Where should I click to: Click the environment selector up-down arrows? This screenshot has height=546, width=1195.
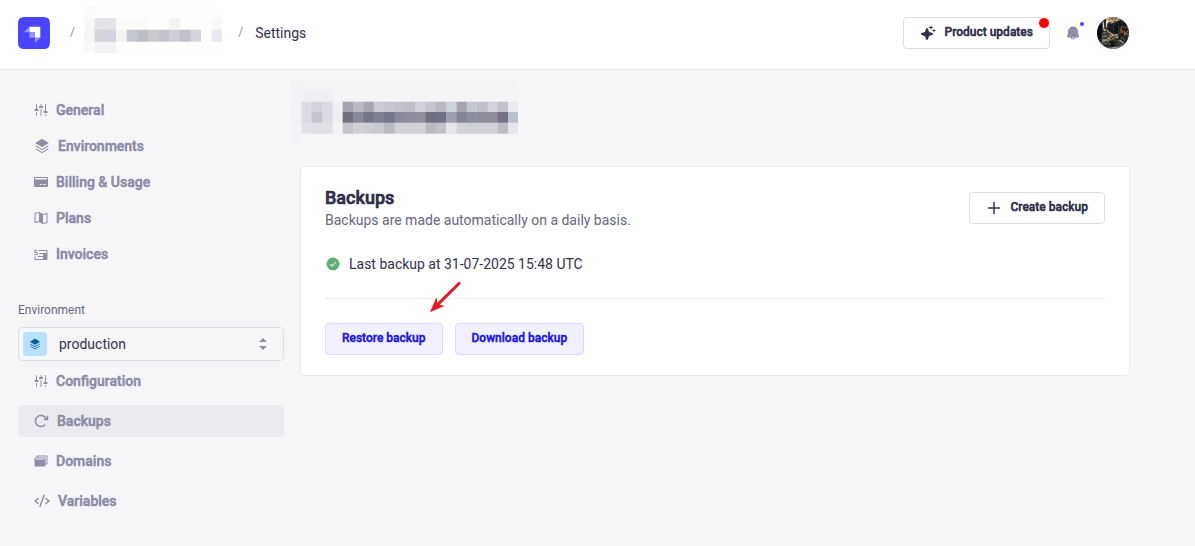(263, 344)
